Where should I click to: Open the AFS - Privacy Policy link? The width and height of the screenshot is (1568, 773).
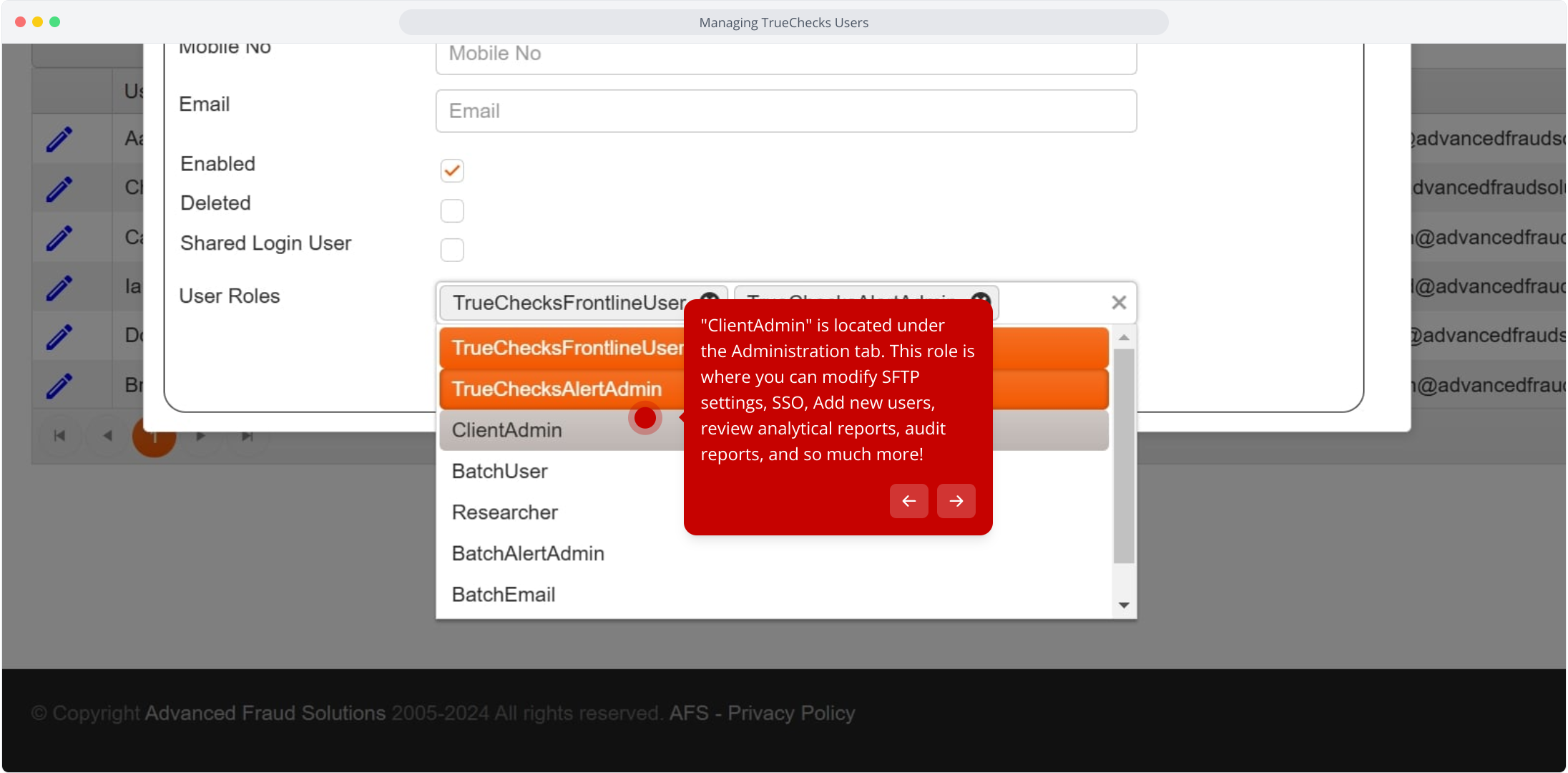[762, 713]
